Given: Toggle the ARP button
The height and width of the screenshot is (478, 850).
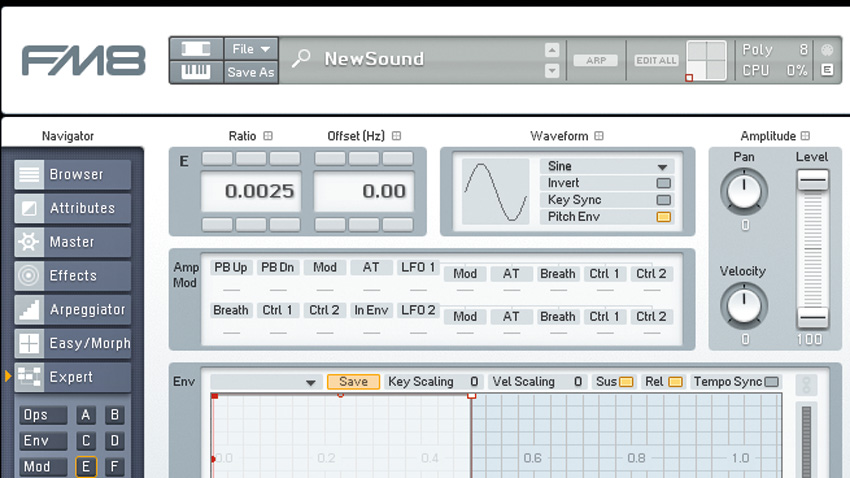Looking at the screenshot, I should 596,60.
